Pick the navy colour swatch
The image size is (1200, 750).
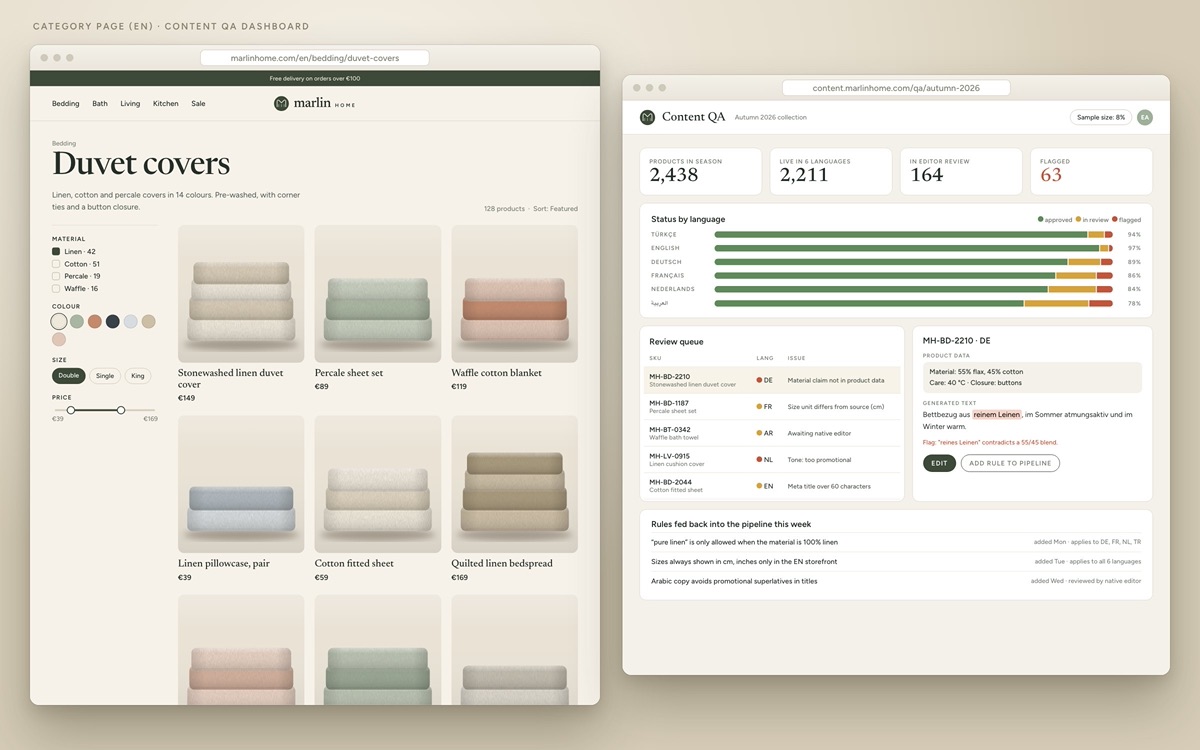113,321
